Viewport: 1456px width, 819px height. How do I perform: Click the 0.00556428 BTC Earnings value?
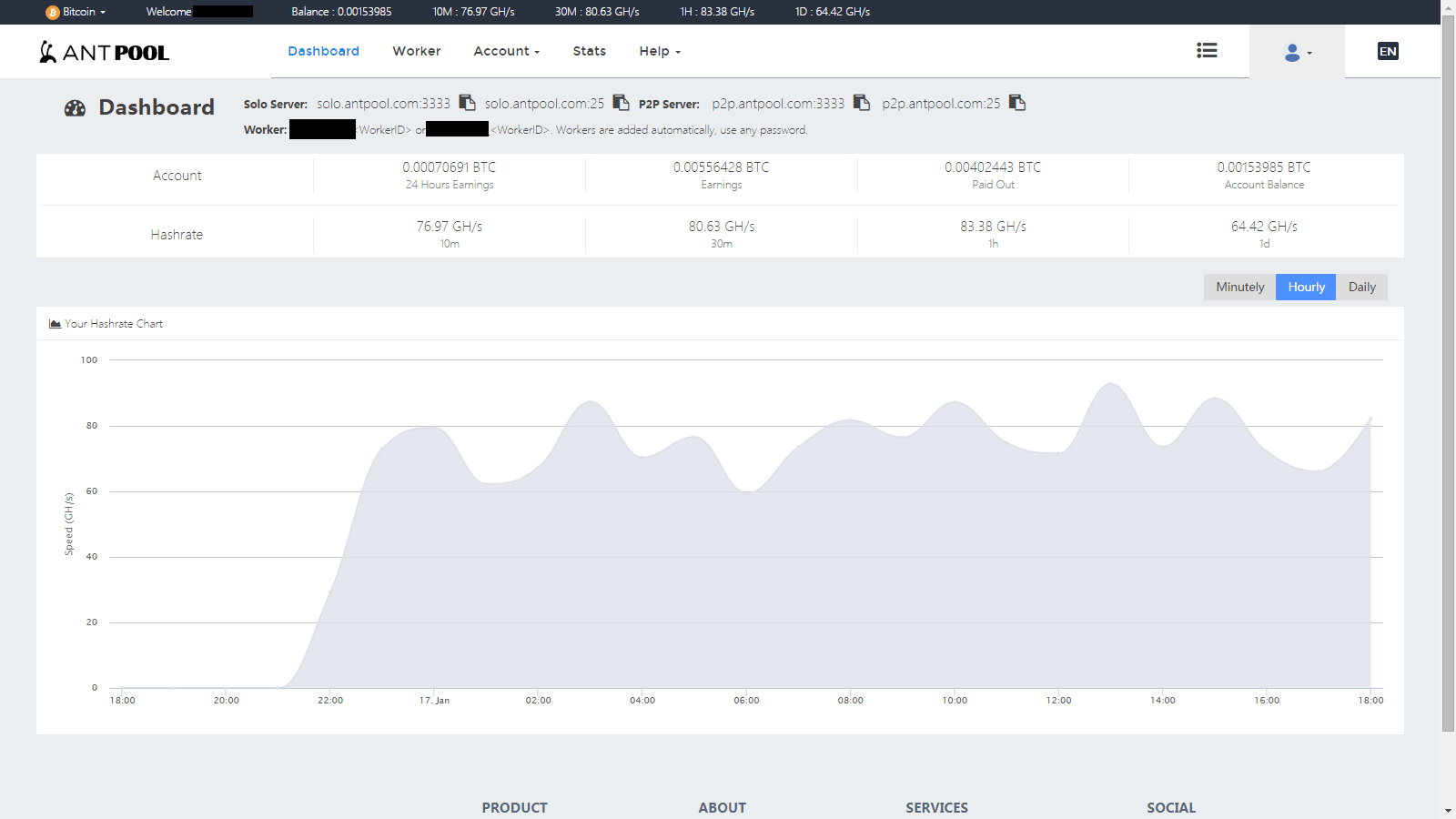721,167
